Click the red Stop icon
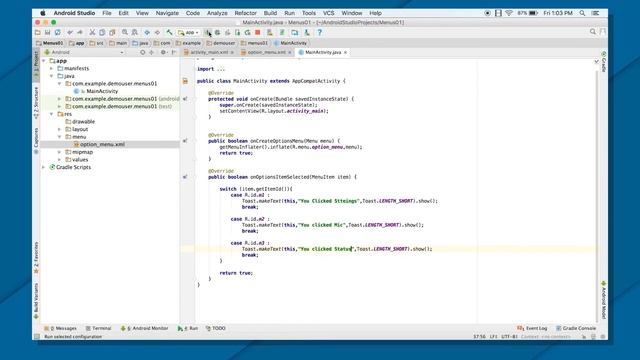This screenshot has height=360, width=640. (x=258, y=32)
